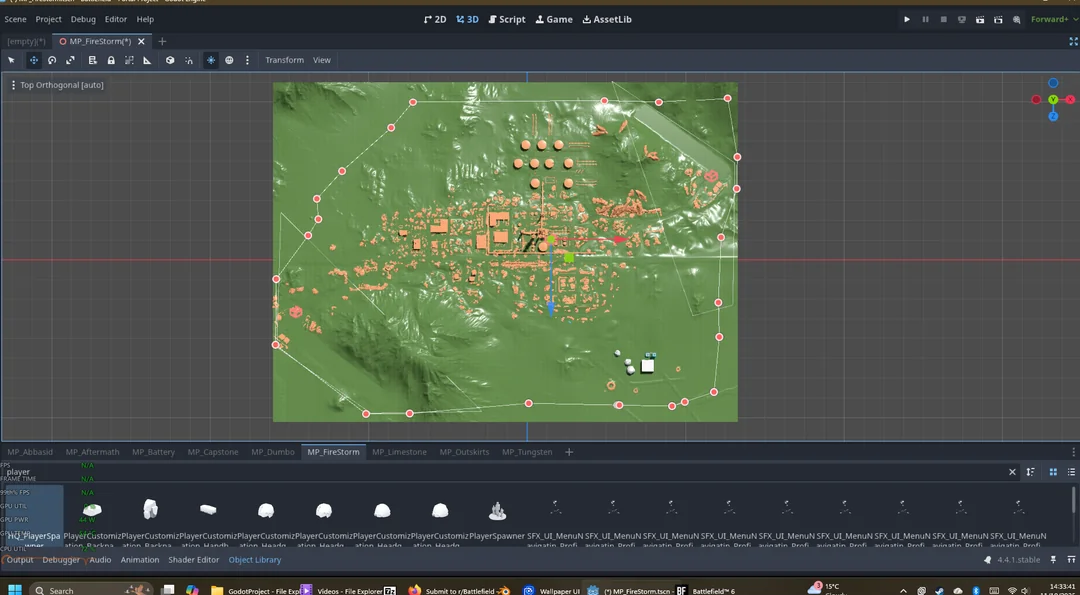Open the AssetLib workspace

(x=607, y=19)
